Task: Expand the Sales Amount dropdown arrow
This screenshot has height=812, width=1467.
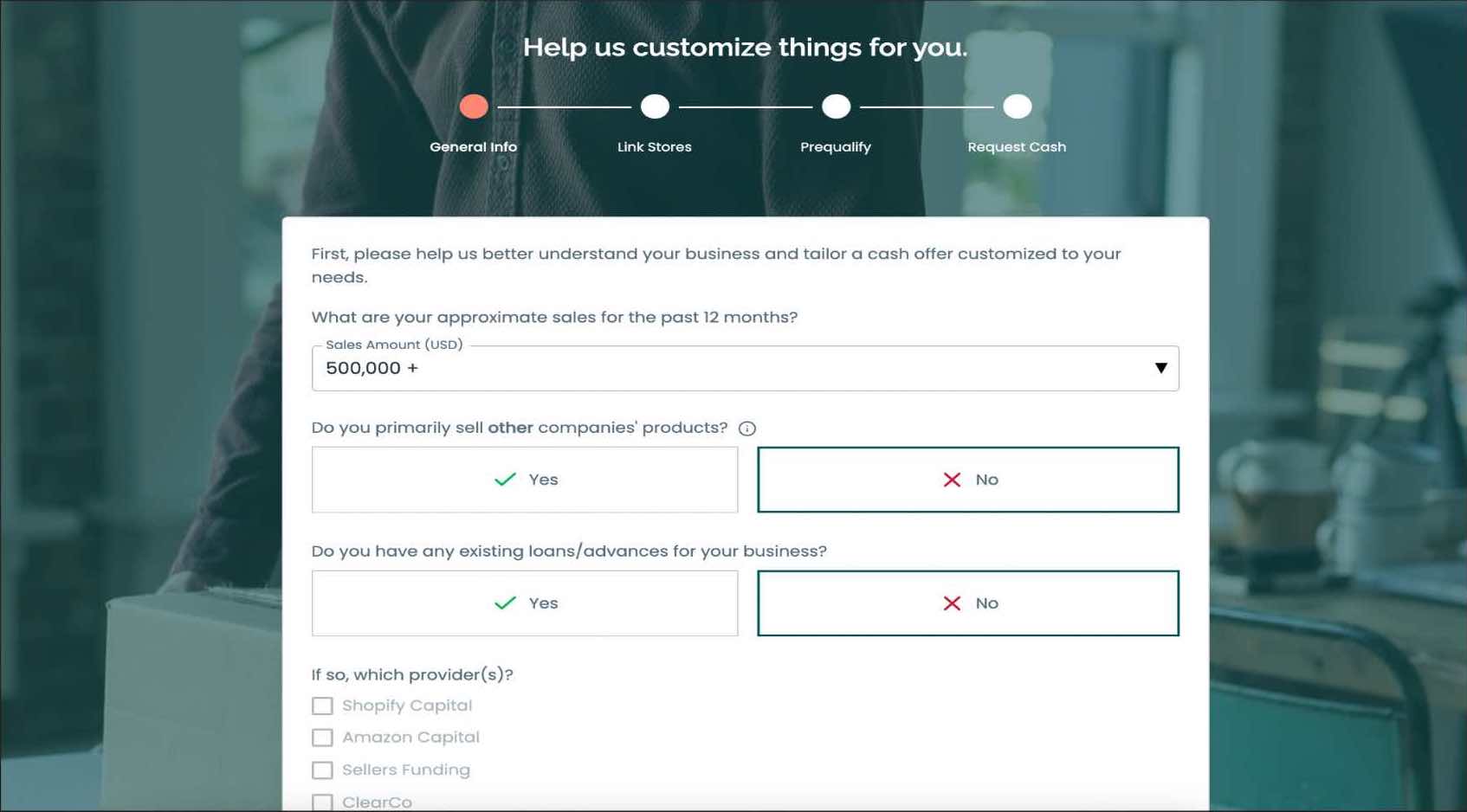Action: 1160,369
